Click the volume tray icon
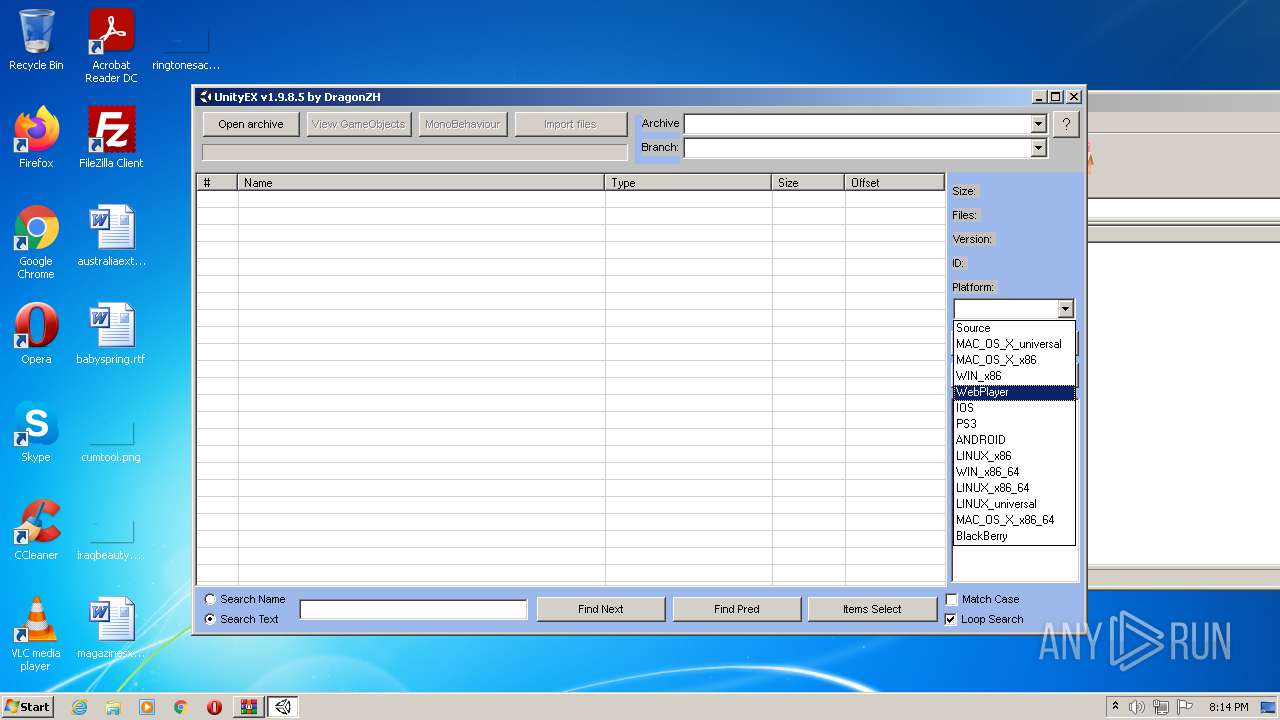This screenshot has height=720, width=1280. (x=1137, y=707)
